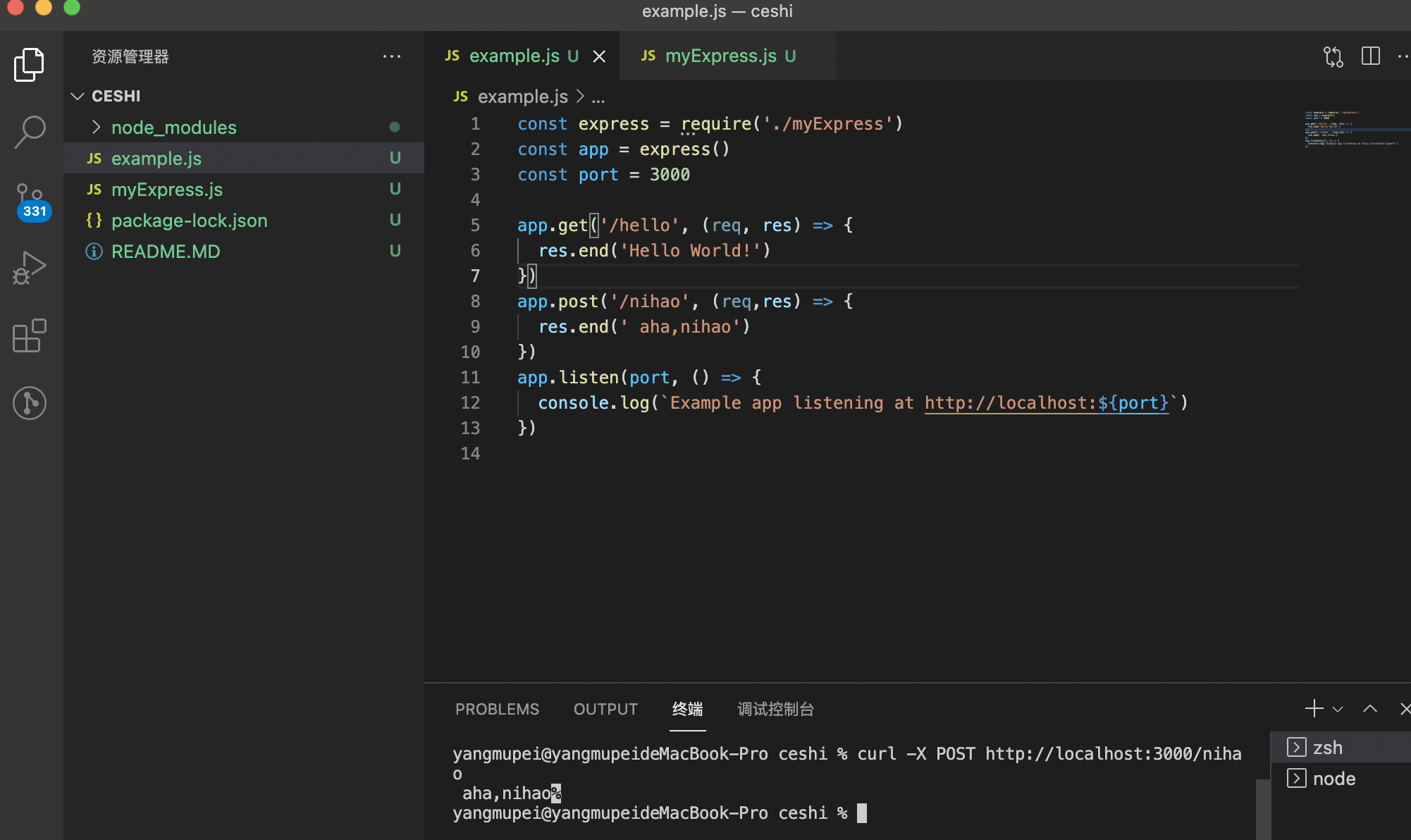Open the Git Graph icon in activity bar
This screenshot has width=1411, height=840.
click(x=30, y=403)
